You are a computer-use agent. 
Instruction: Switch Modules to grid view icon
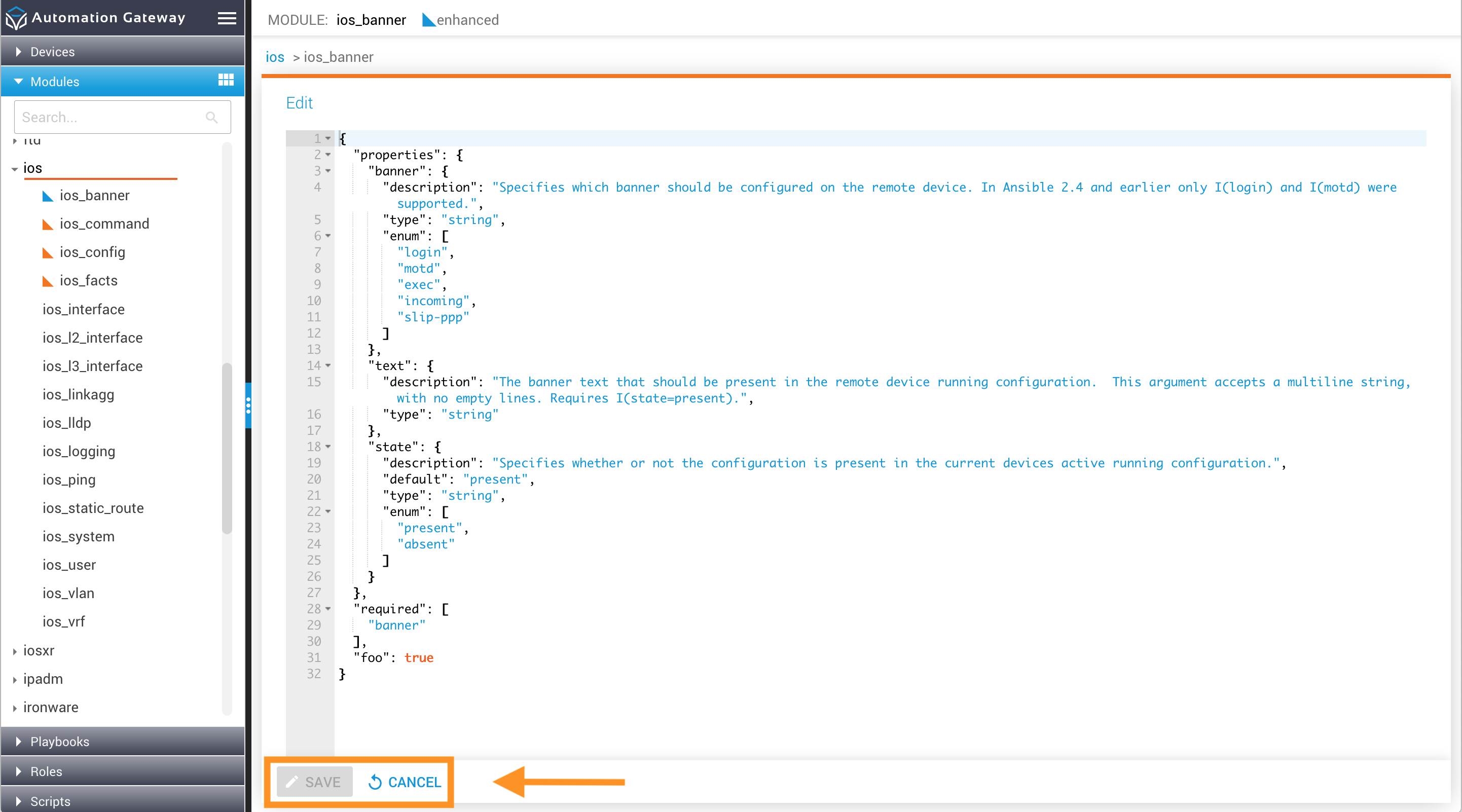point(226,80)
